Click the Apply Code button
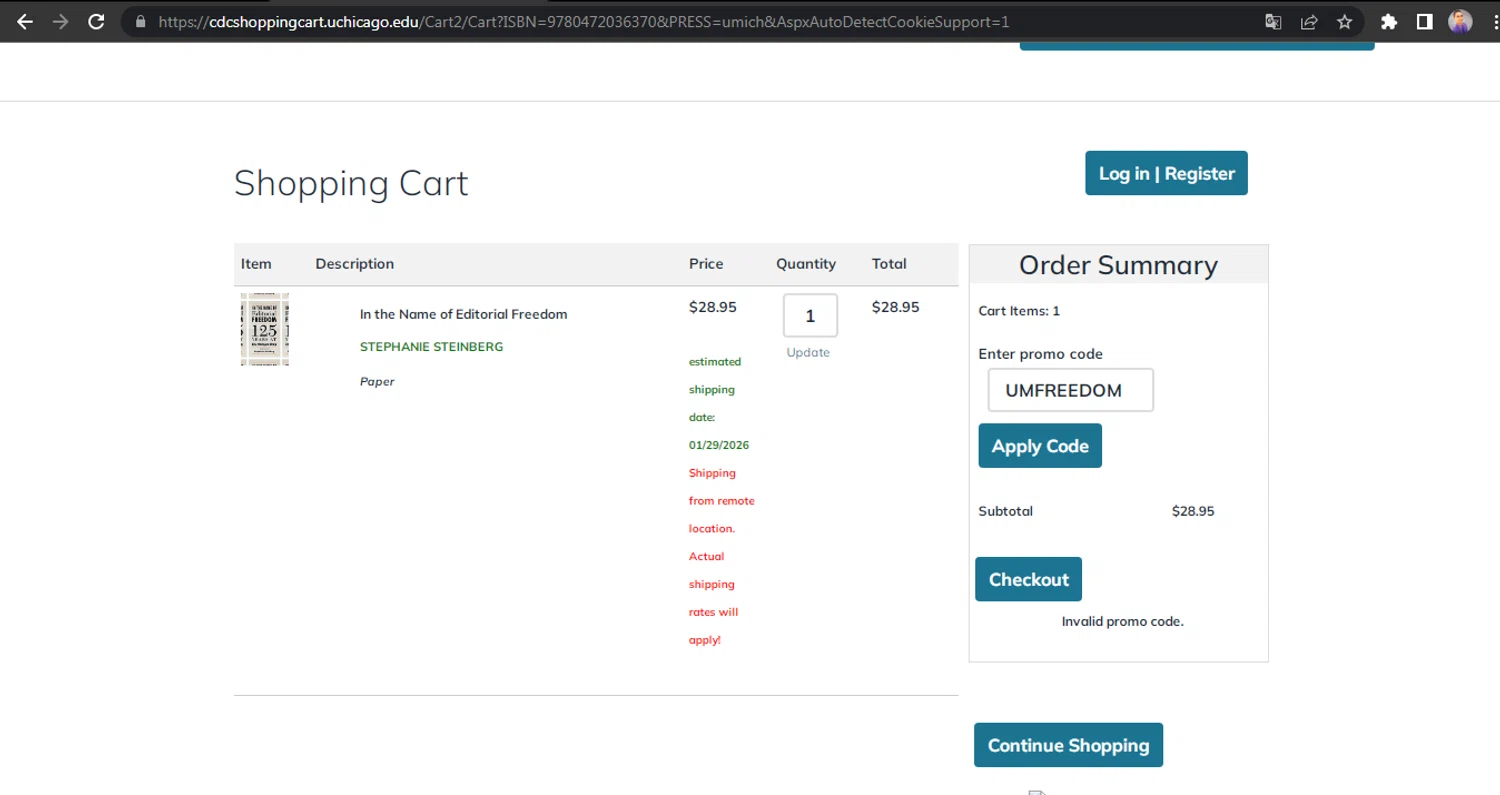The image size is (1500, 795). point(1040,446)
